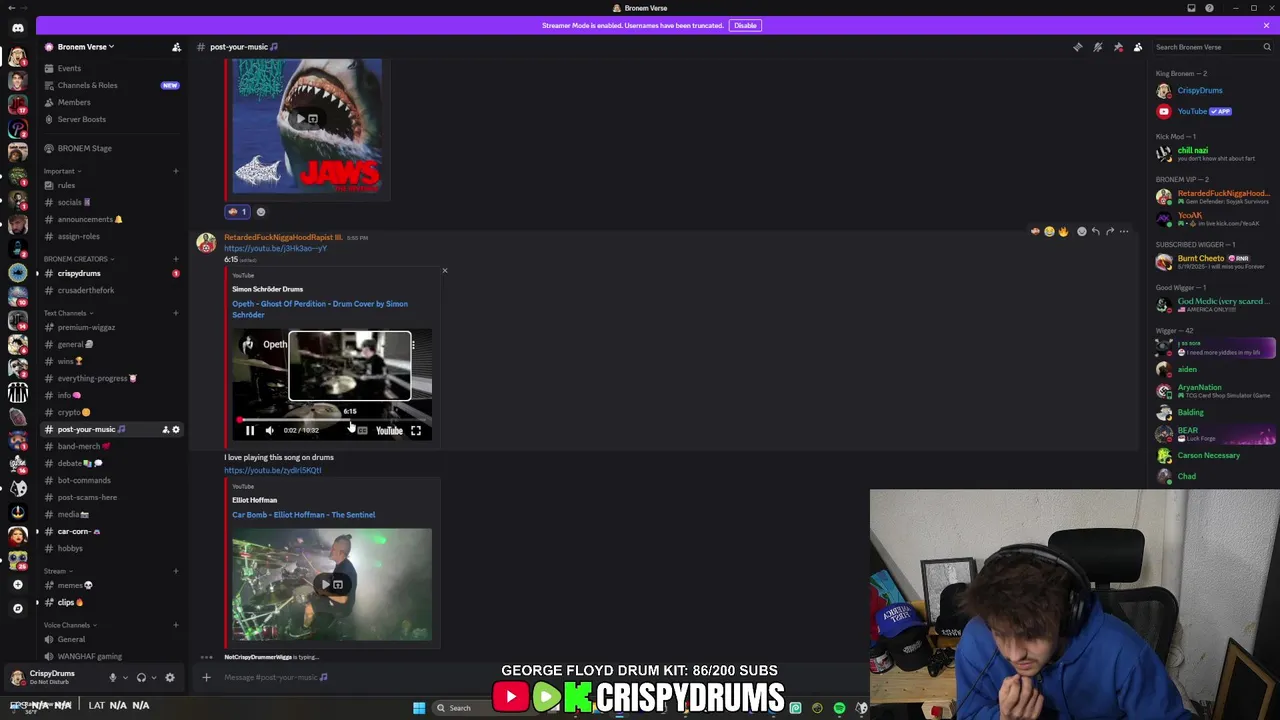The height and width of the screenshot is (720, 1280).
Task: Click the message attachment plus button
Action: pyautogui.click(x=206, y=678)
